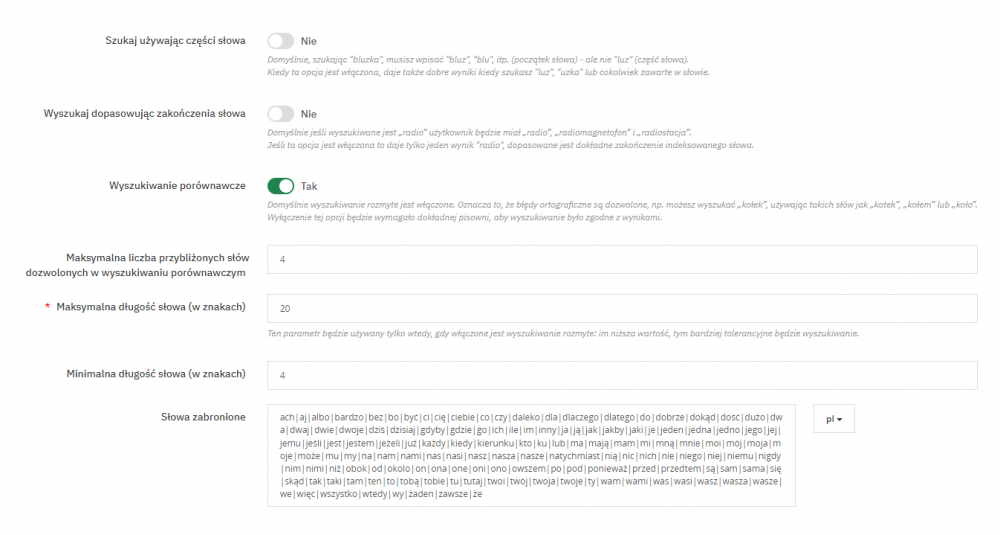Click the 'Tak' status text beside the toggle
The image size is (1000, 535).
(x=309, y=186)
